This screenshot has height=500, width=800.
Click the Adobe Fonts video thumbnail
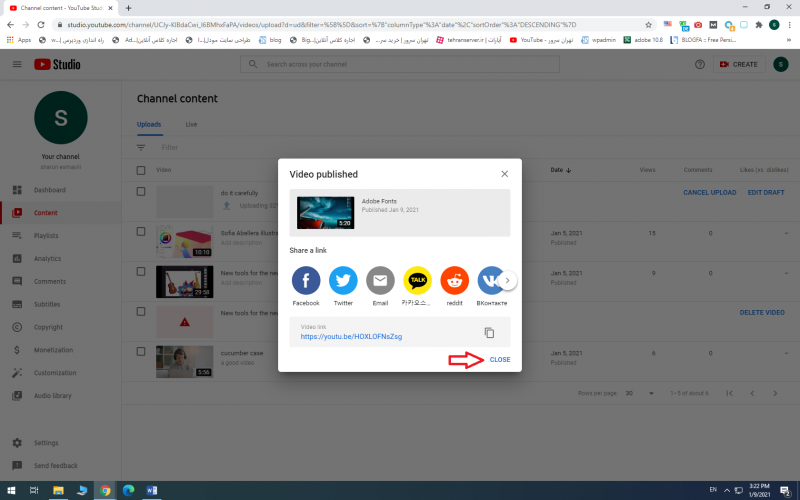point(325,212)
